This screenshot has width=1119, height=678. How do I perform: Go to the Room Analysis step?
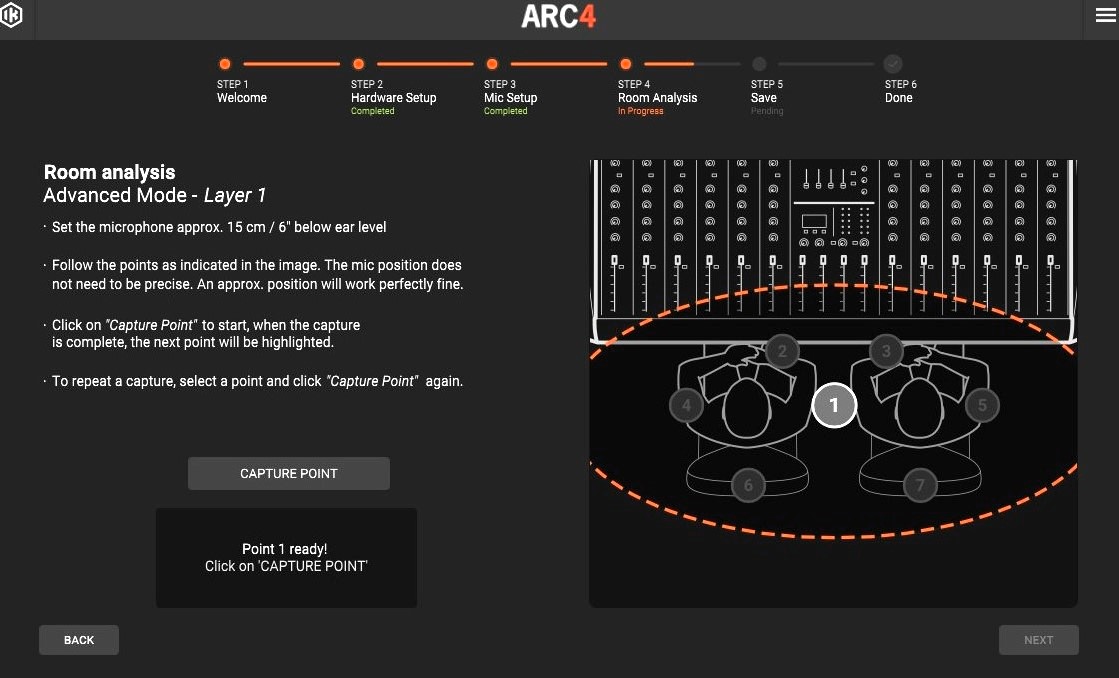point(657,98)
